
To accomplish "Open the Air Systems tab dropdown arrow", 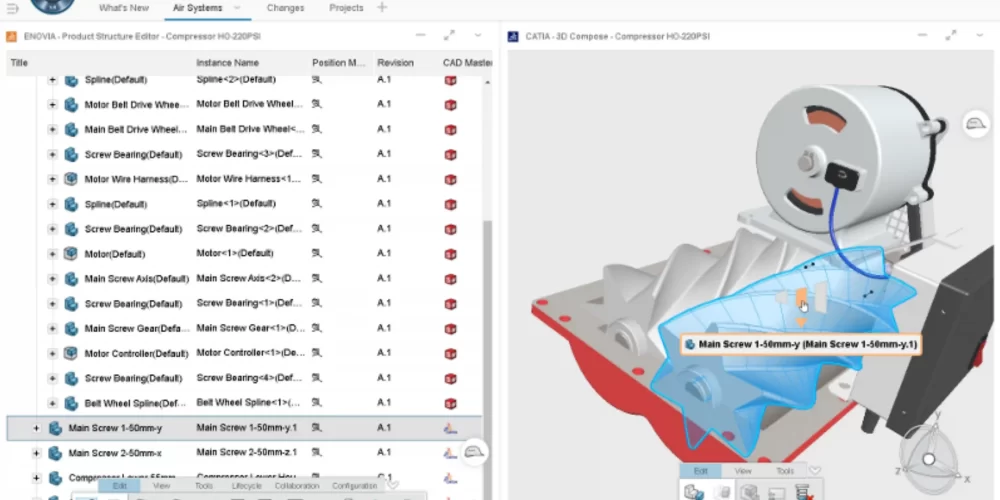I will pyautogui.click(x=237, y=8).
